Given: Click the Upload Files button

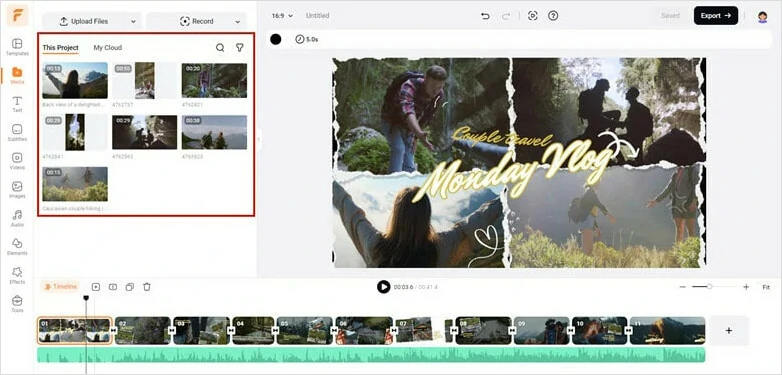Looking at the screenshot, I should coord(84,21).
